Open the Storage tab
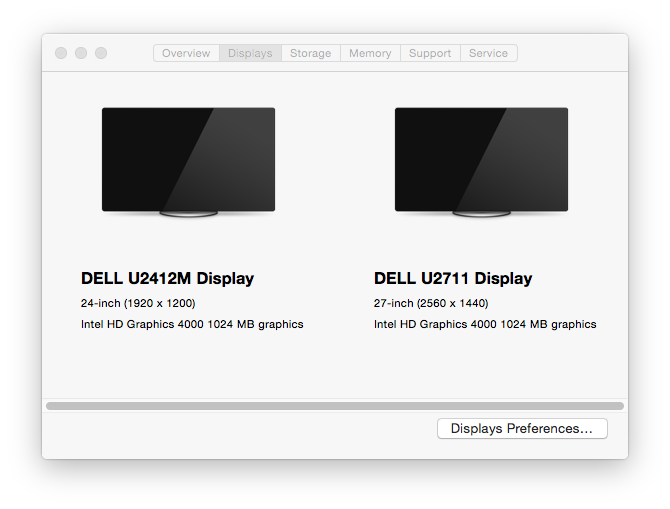 pos(311,53)
